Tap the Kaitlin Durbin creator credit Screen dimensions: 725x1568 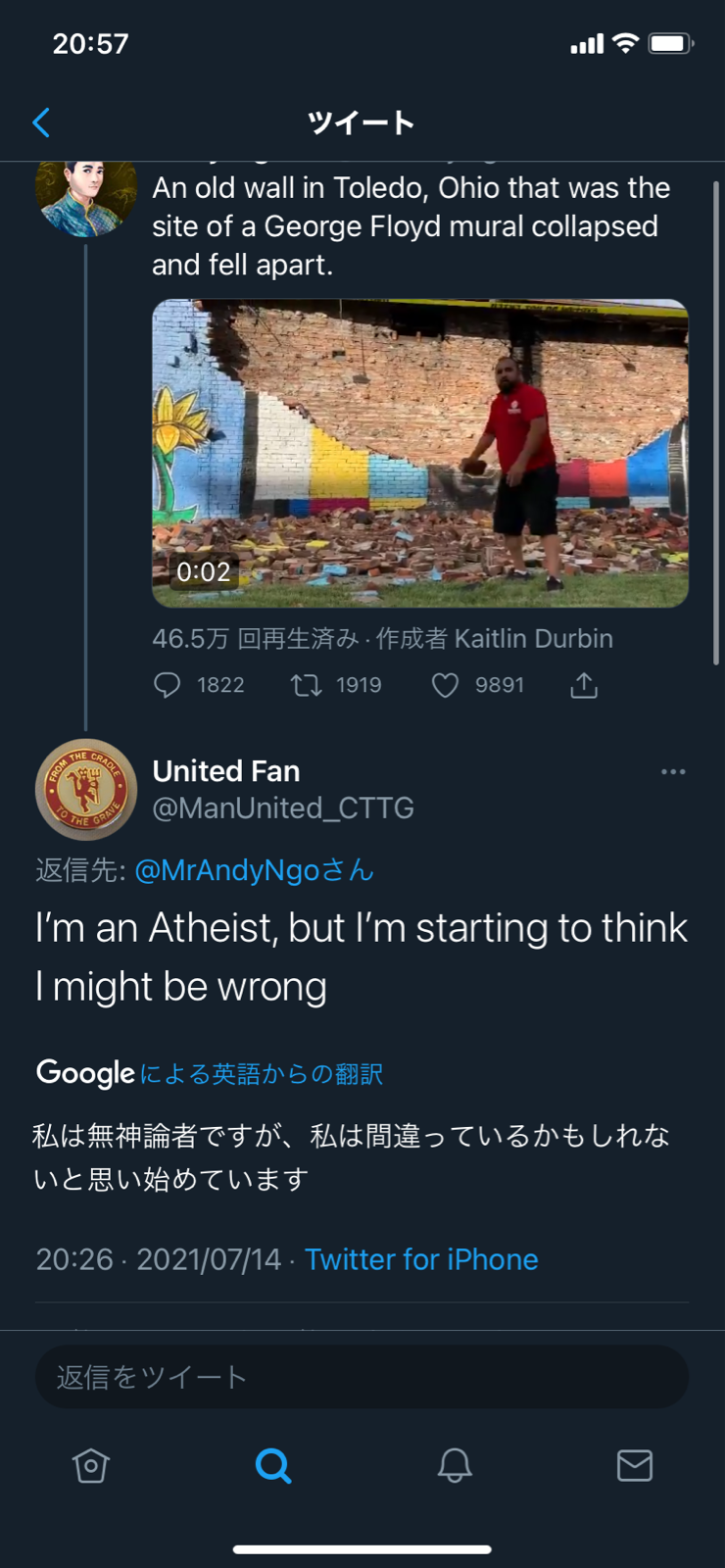pyautogui.click(x=534, y=639)
